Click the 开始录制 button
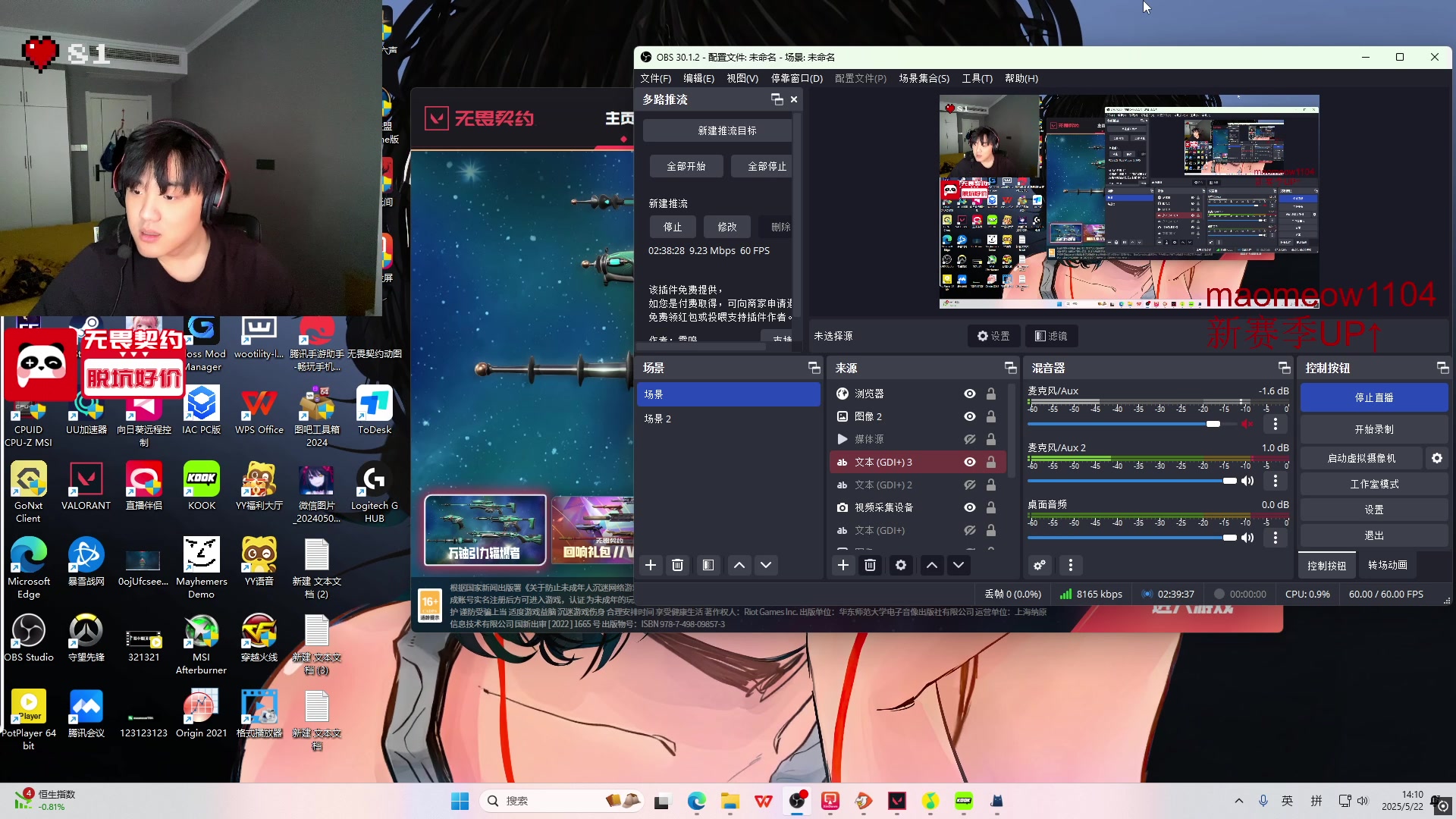This screenshot has width=1456, height=819. pyautogui.click(x=1374, y=429)
